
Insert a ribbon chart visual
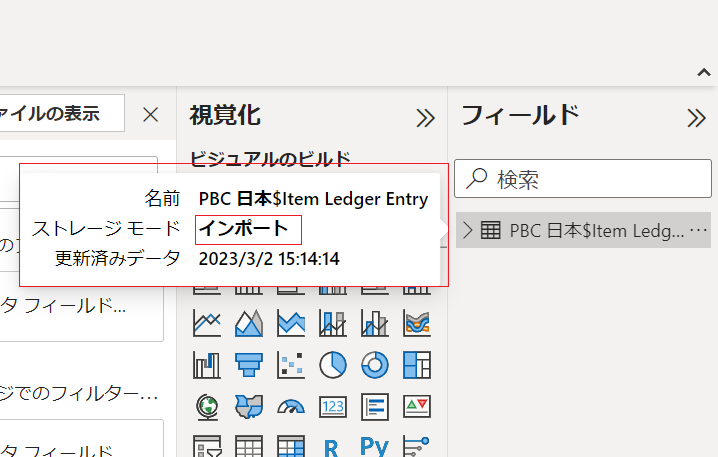tap(416, 322)
